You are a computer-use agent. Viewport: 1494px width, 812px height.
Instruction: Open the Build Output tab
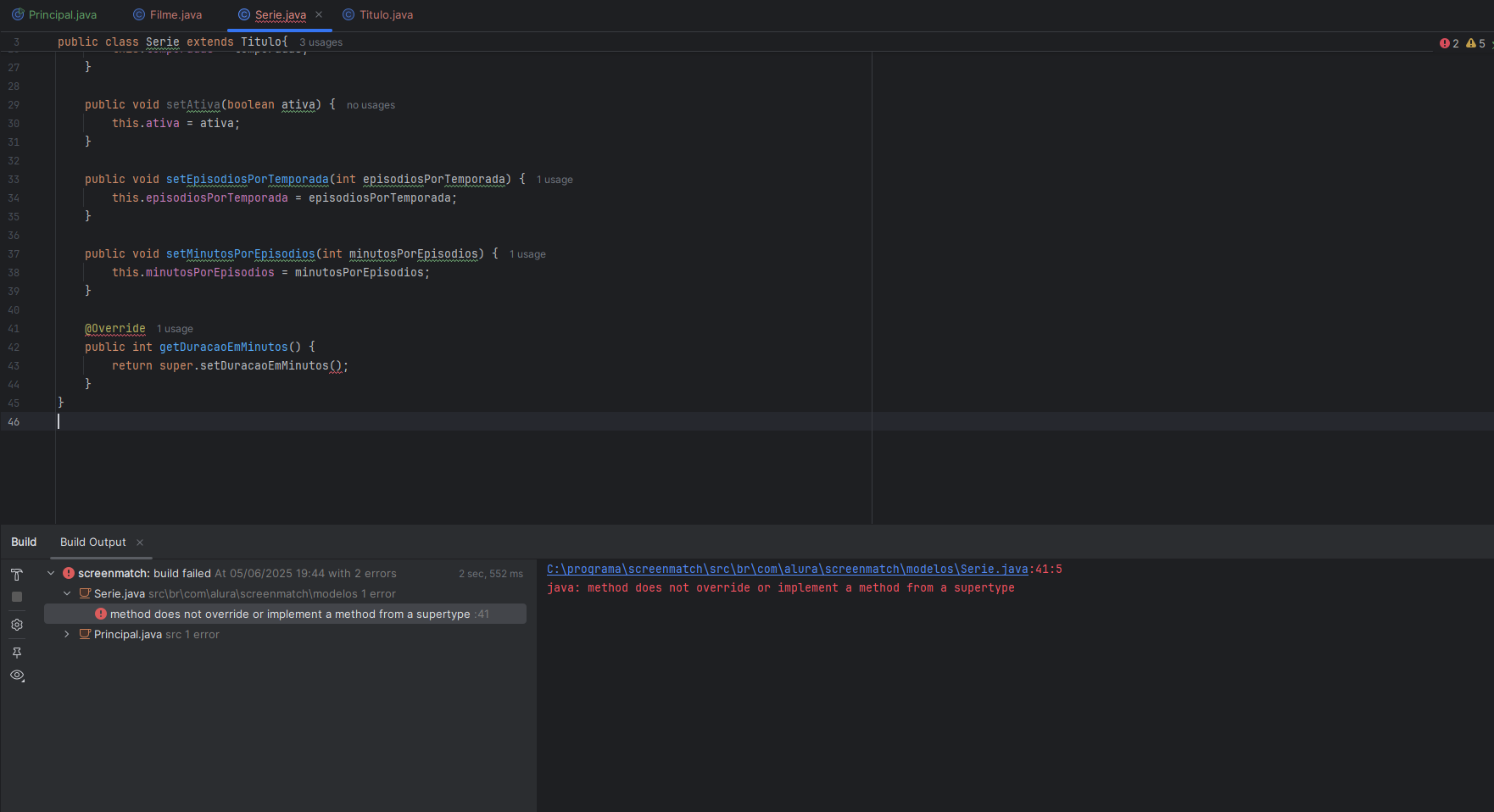point(93,542)
